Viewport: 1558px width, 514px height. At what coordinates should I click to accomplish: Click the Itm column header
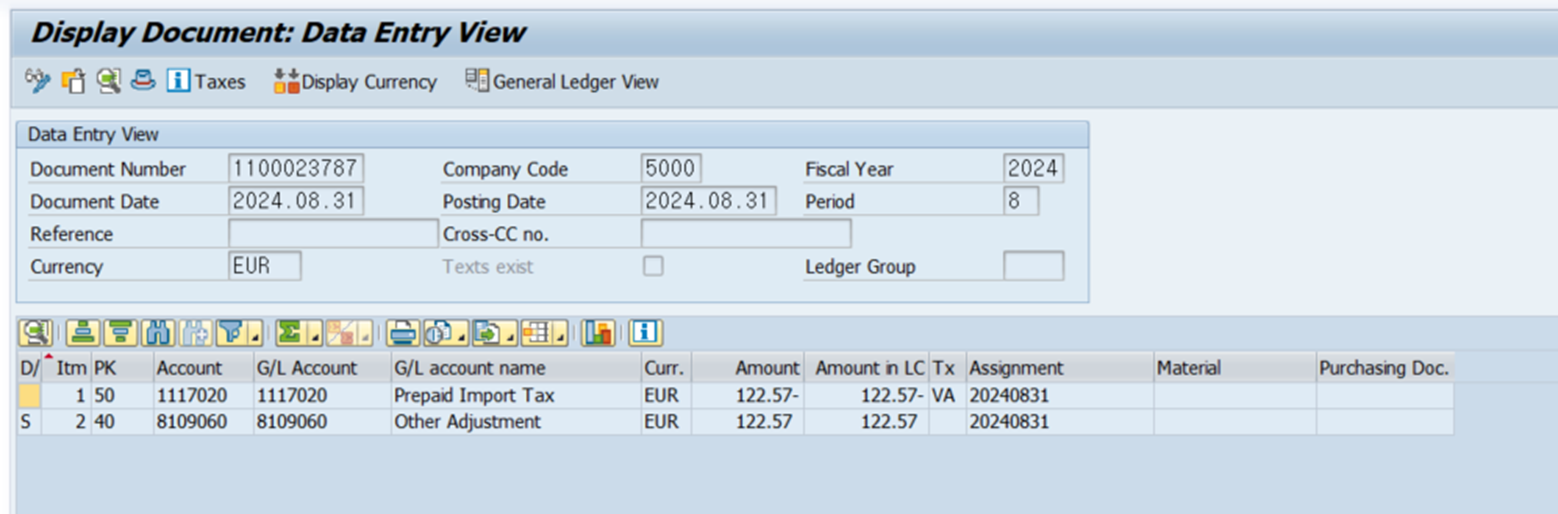pyautogui.click(x=67, y=368)
